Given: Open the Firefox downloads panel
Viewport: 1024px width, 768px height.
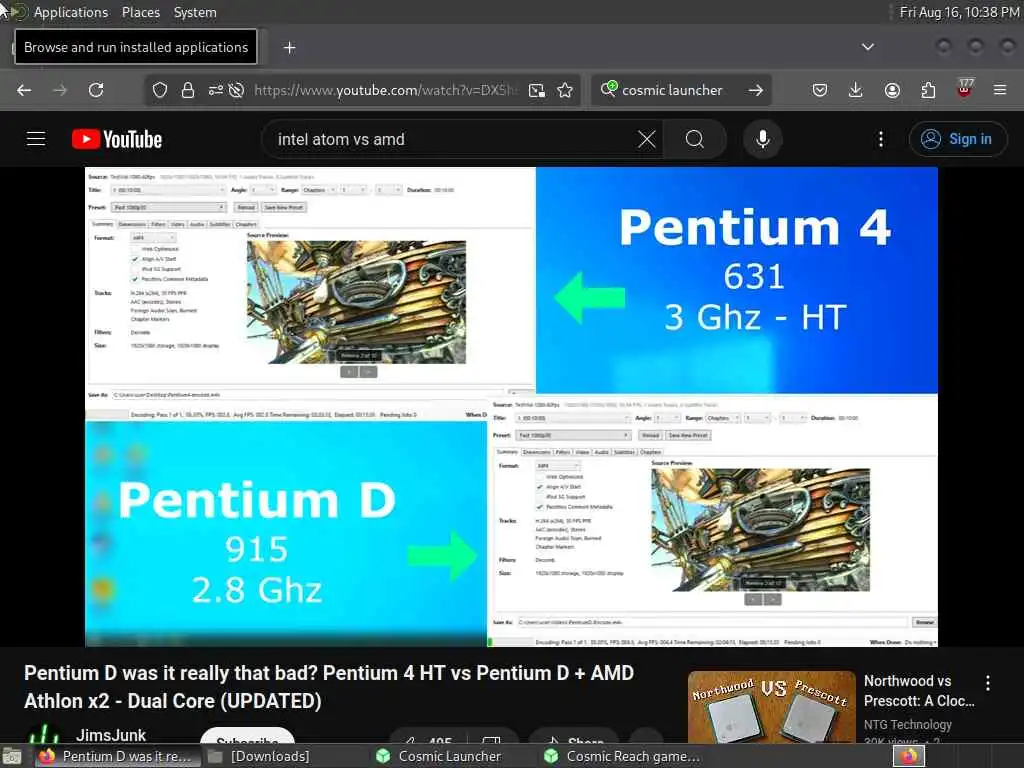Looking at the screenshot, I should click(x=856, y=90).
